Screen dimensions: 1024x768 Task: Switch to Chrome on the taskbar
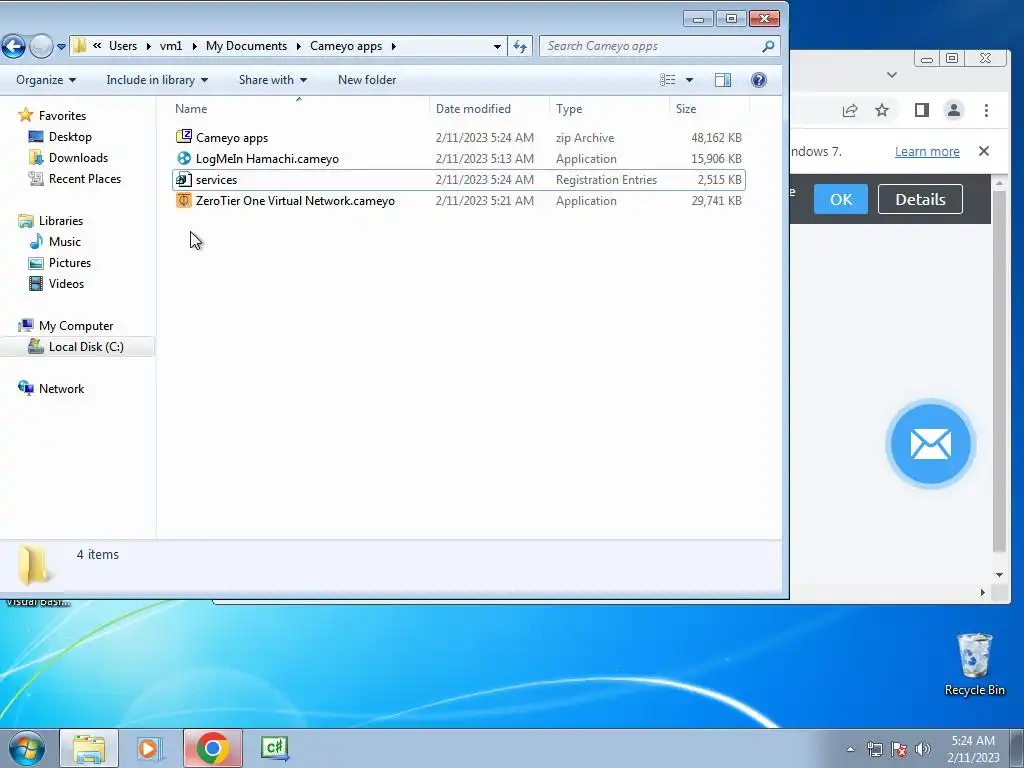(212, 748)
